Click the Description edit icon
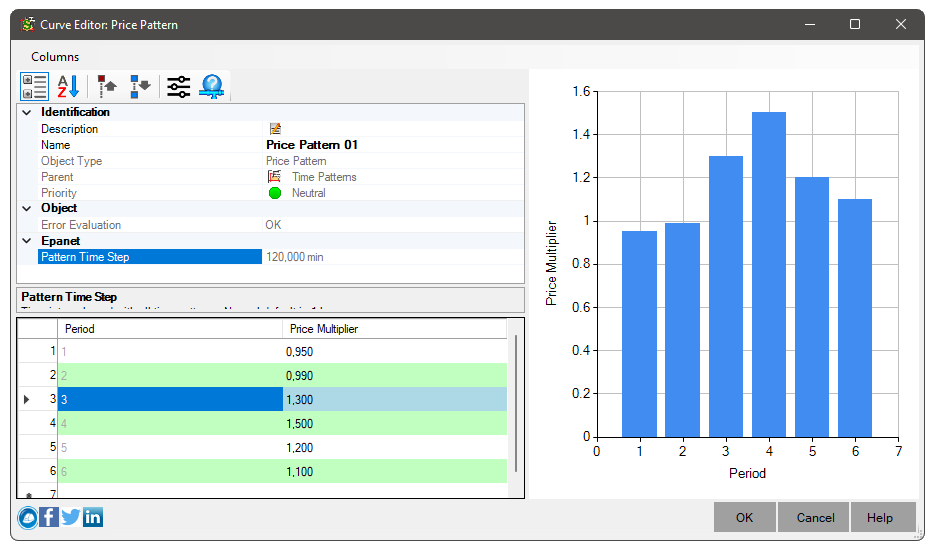Image resolution: width=937 pixels, height=553 pixels. pos(275,129)
